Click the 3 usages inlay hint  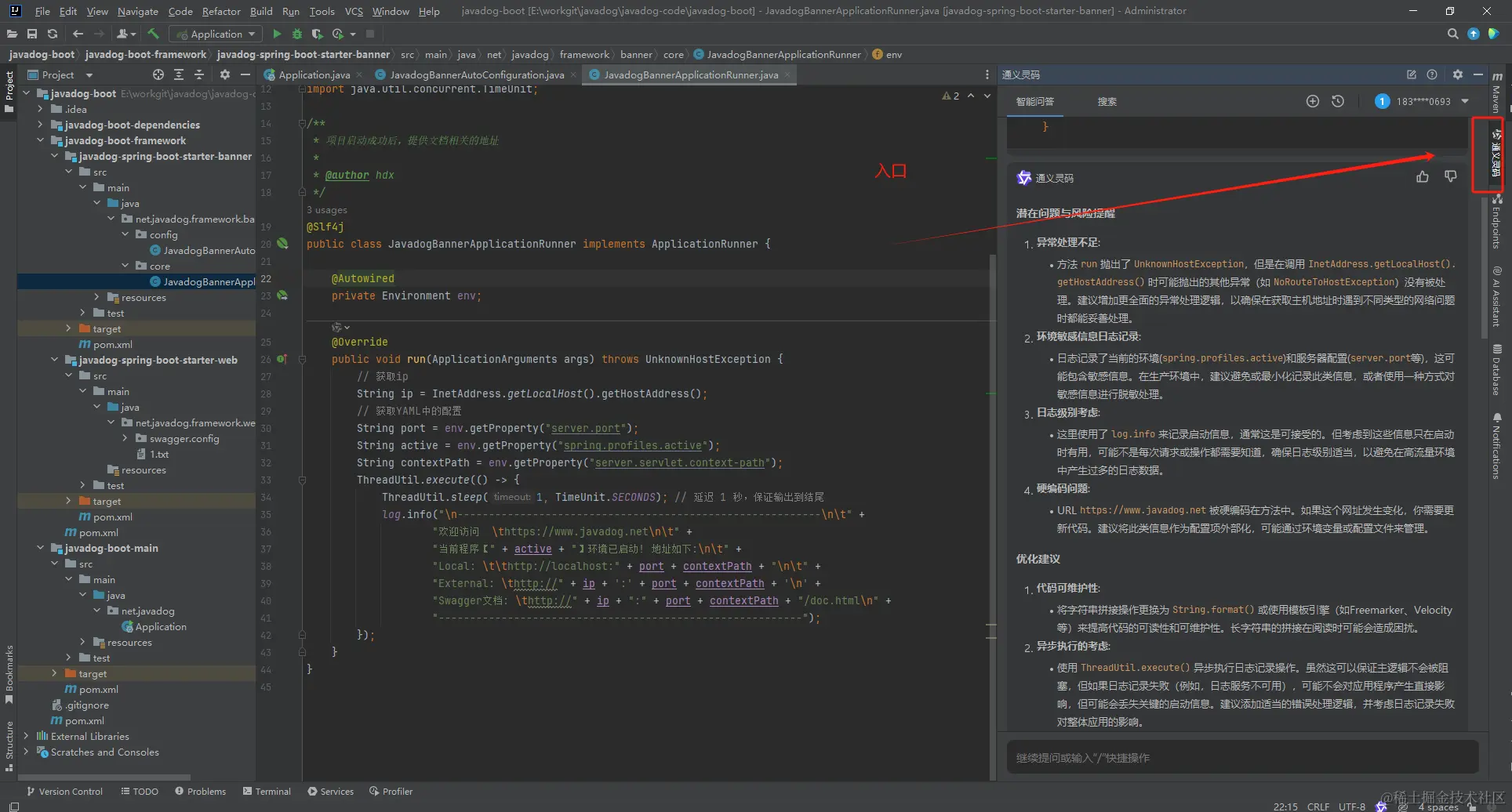(327, 210)
